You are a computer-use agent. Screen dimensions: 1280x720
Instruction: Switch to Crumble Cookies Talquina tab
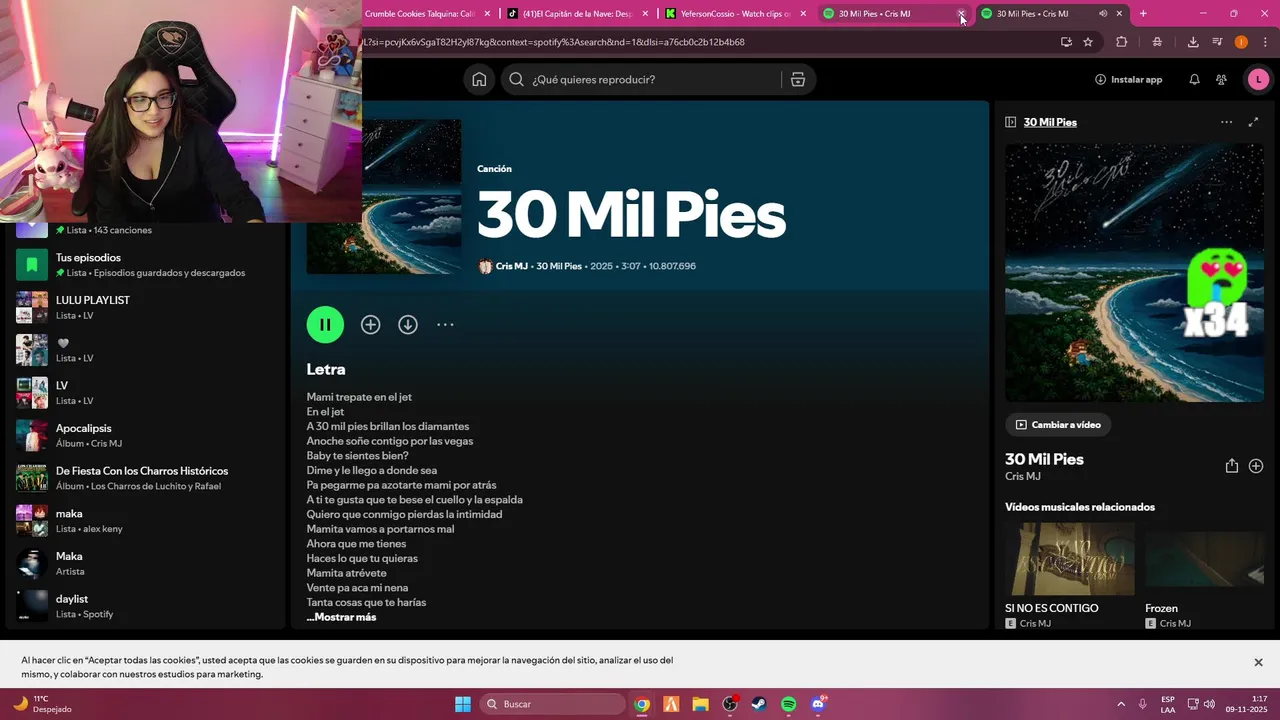[x=420, y=14]
